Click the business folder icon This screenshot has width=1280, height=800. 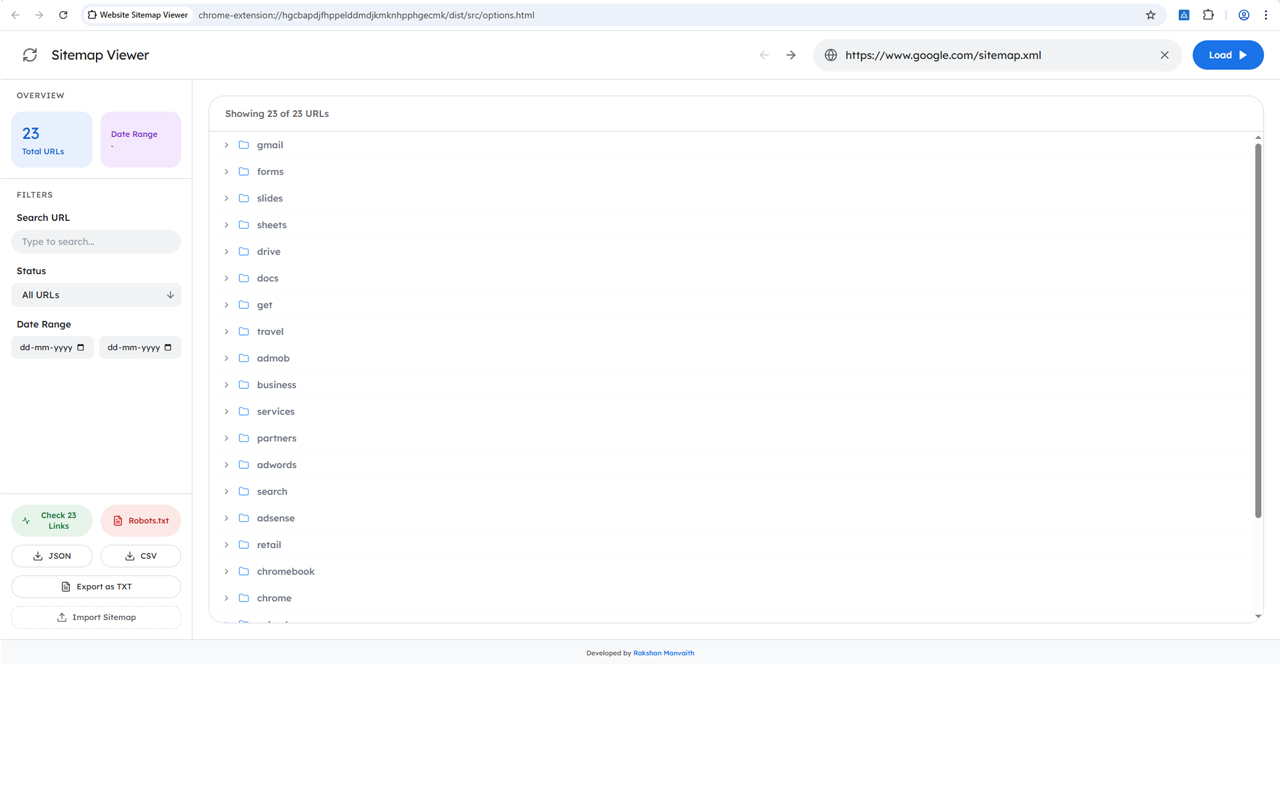244,385
